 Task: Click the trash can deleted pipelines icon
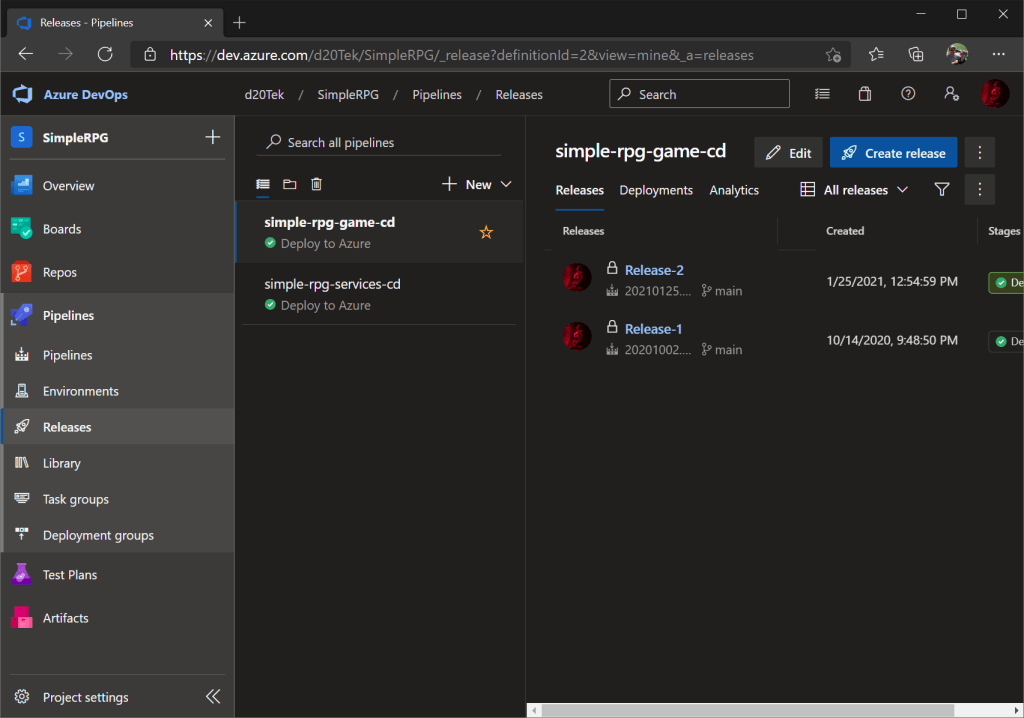click(x=316, y=184)
